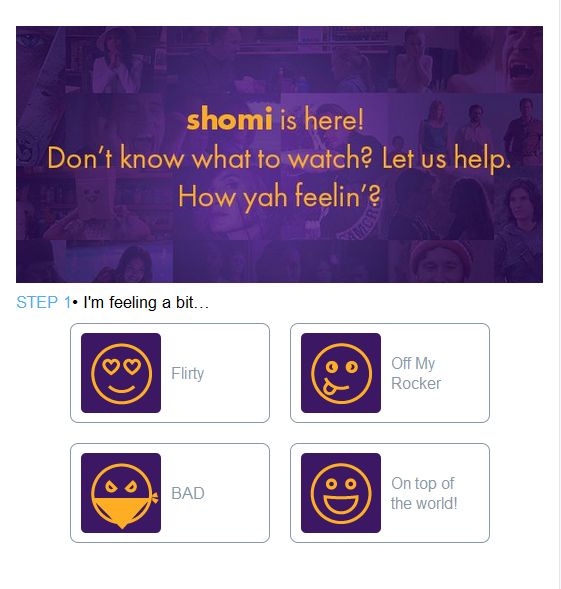Click the vertical scrollbar on right edge

[560, 294]
